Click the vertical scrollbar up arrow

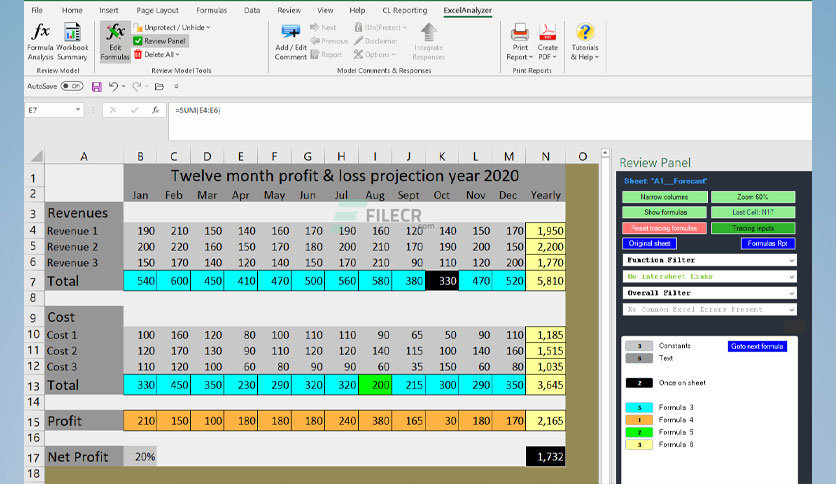[605, 154]
